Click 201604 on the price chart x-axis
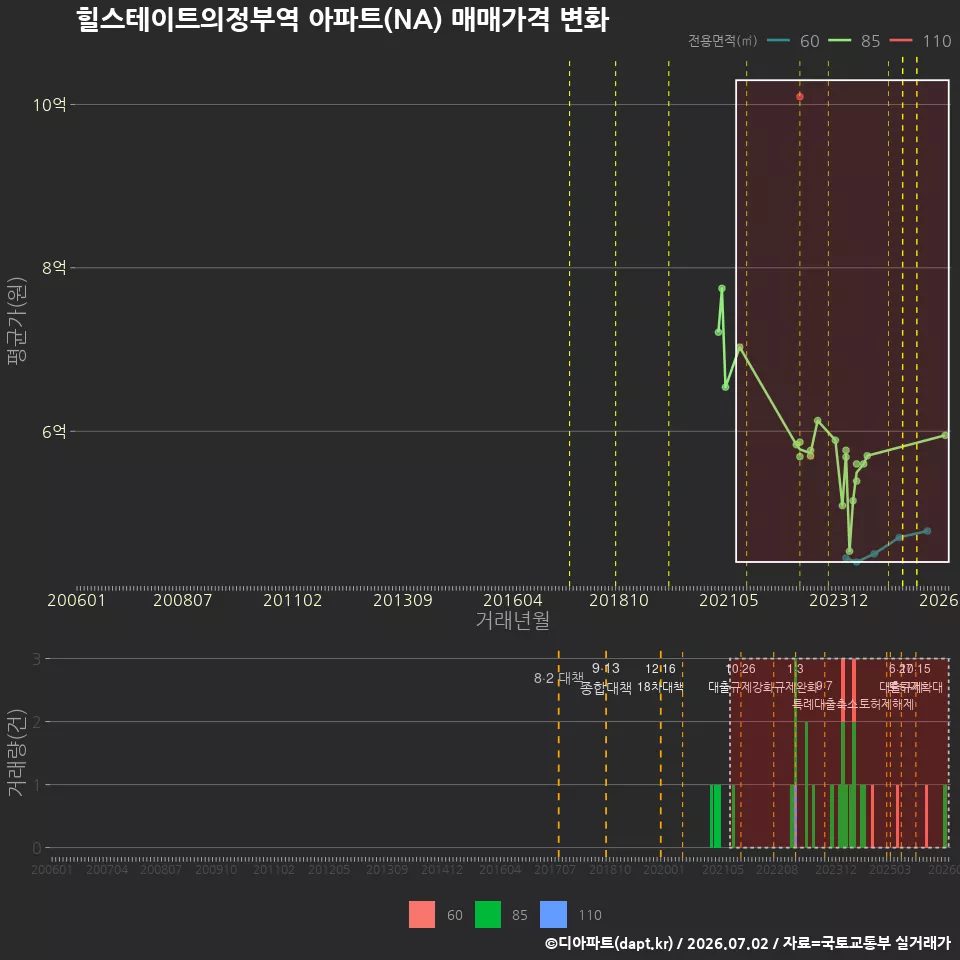This screenshot has width=960, height=960. click(x=513, y=600)
